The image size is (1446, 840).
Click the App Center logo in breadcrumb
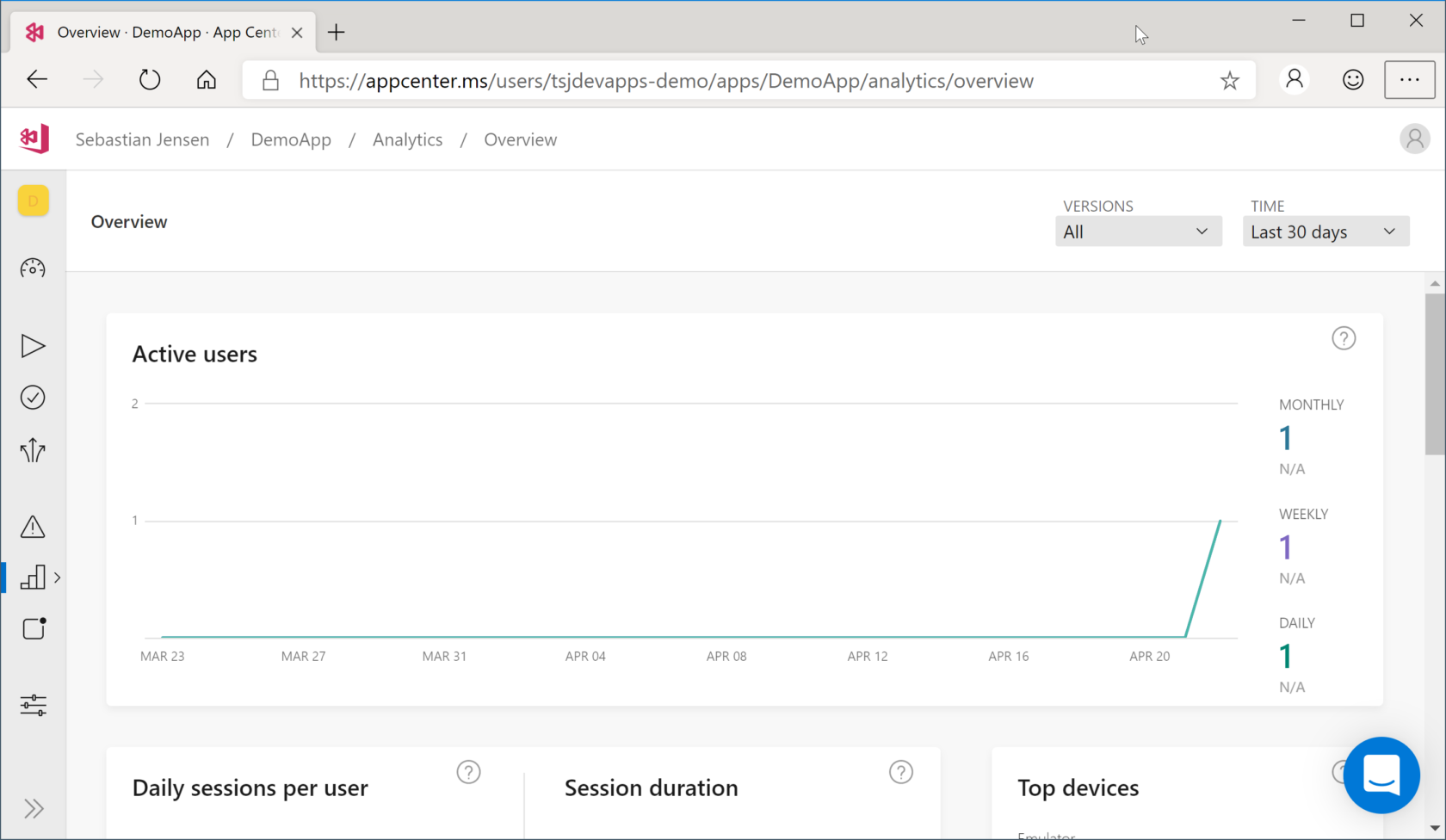pos(33,139)
